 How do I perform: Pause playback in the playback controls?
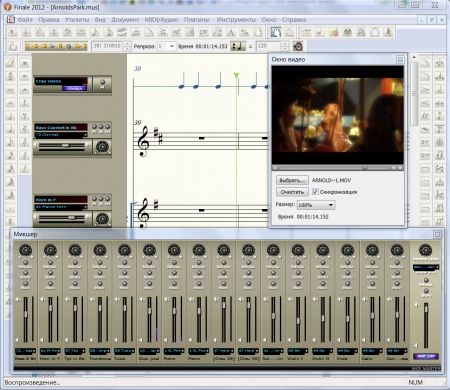coord(60,46)
